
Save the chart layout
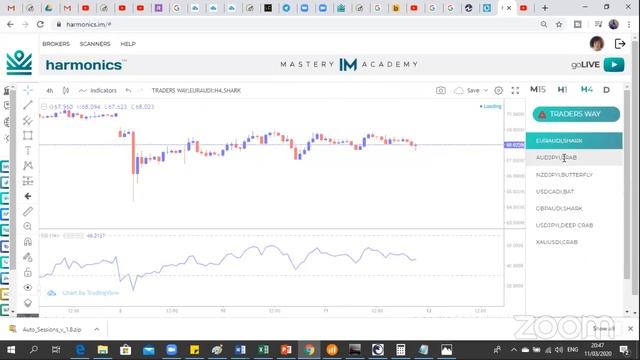click(x=467, y=91)
